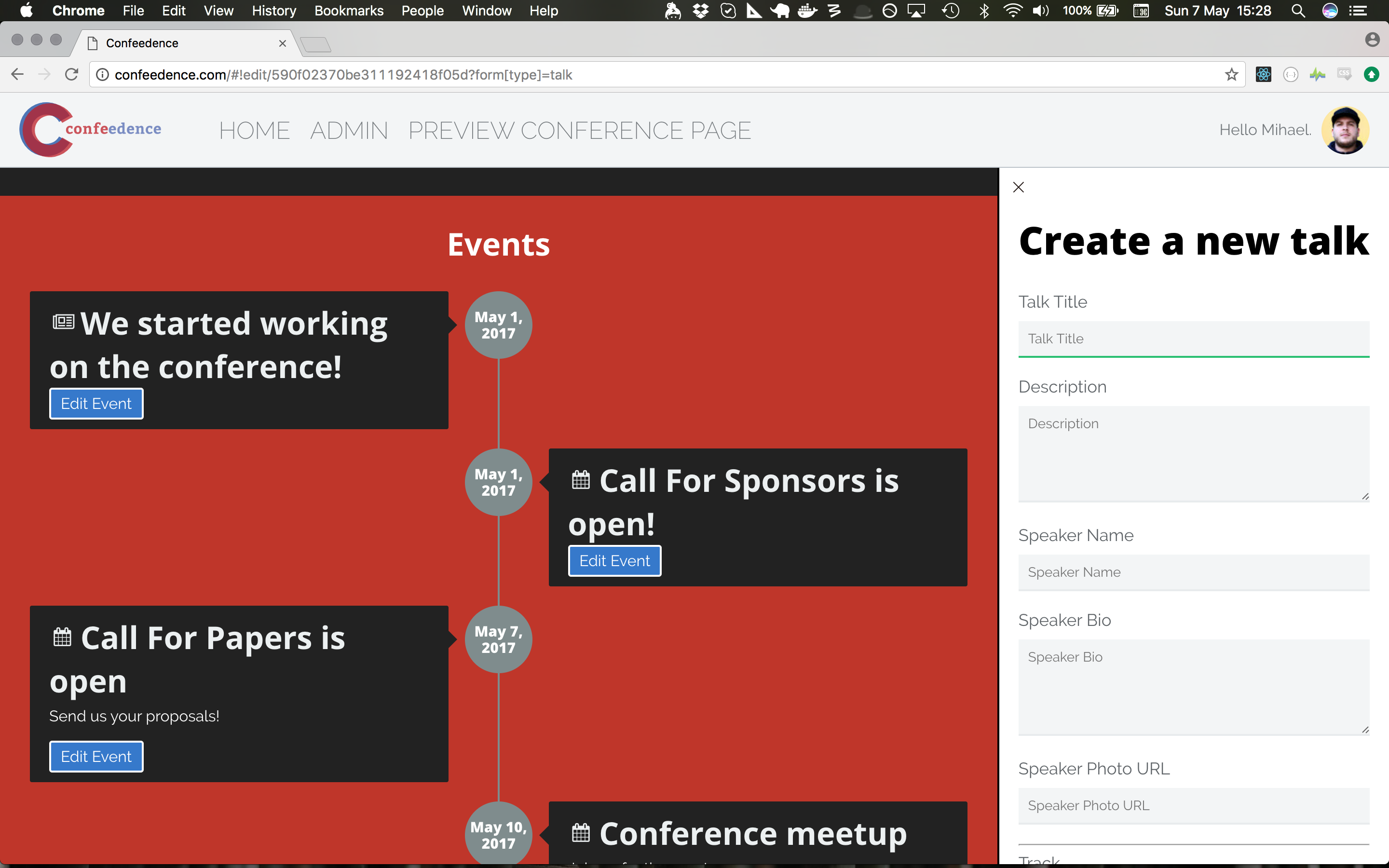Bookmark this page with the star icon
This screenshot has height=868, width=1389.
[x=1231, y=75]
